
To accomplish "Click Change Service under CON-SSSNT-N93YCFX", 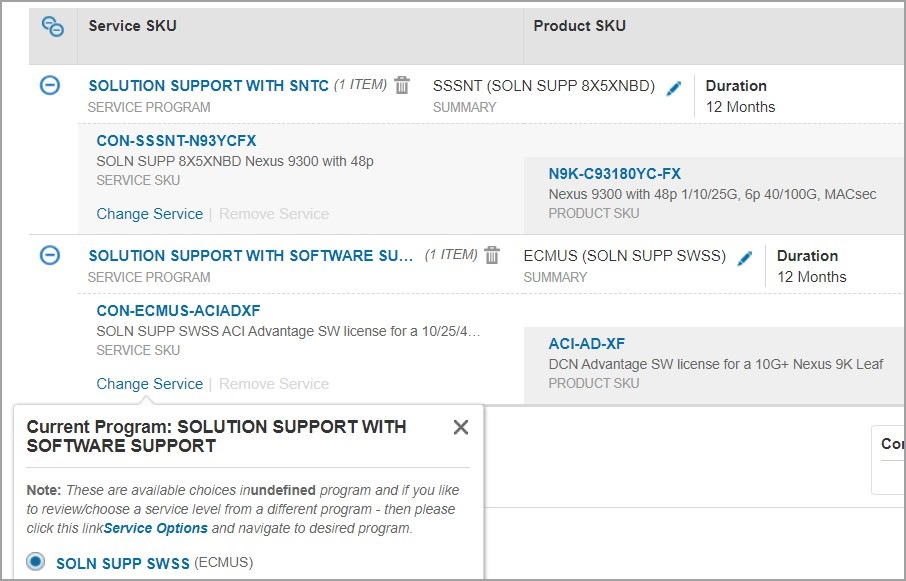I will click(150, 214).
